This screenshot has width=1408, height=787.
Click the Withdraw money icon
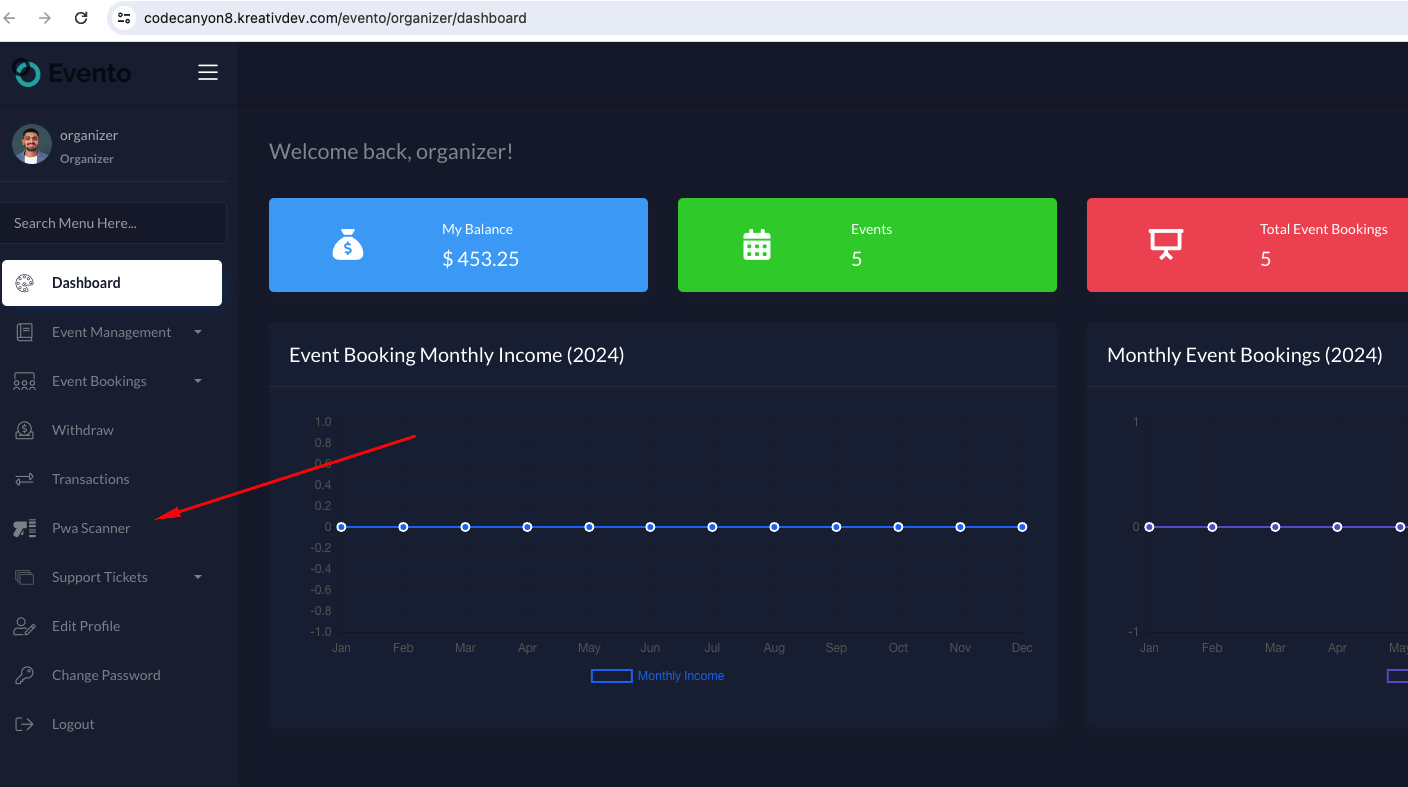(25, 430)
